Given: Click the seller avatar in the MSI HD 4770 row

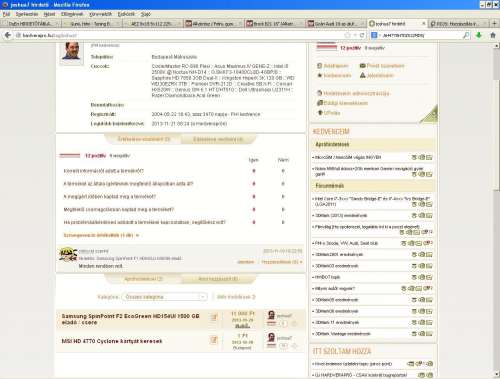Looking at the screenshot, I should tap(271, 337).
